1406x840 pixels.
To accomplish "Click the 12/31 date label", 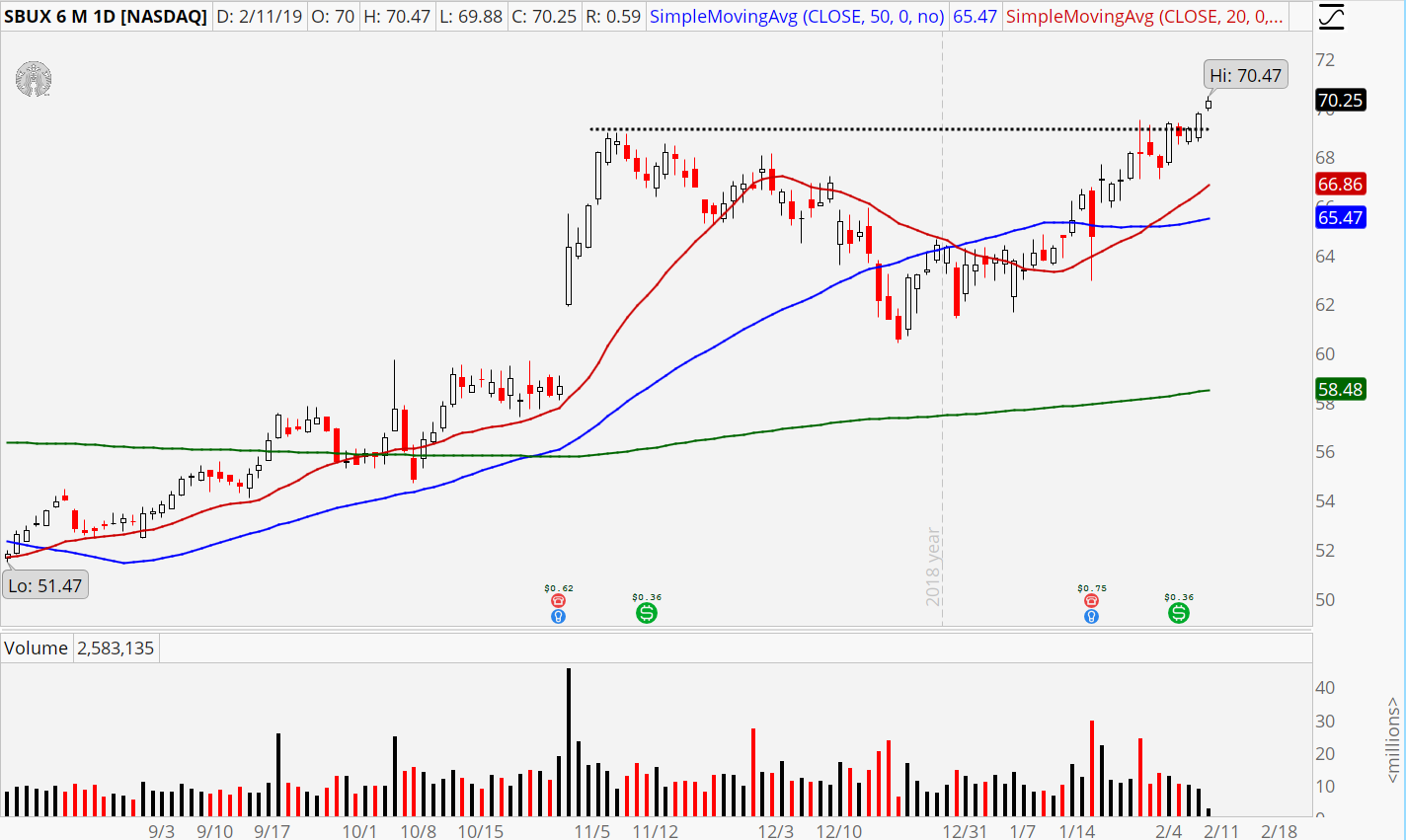I will 965,831.
